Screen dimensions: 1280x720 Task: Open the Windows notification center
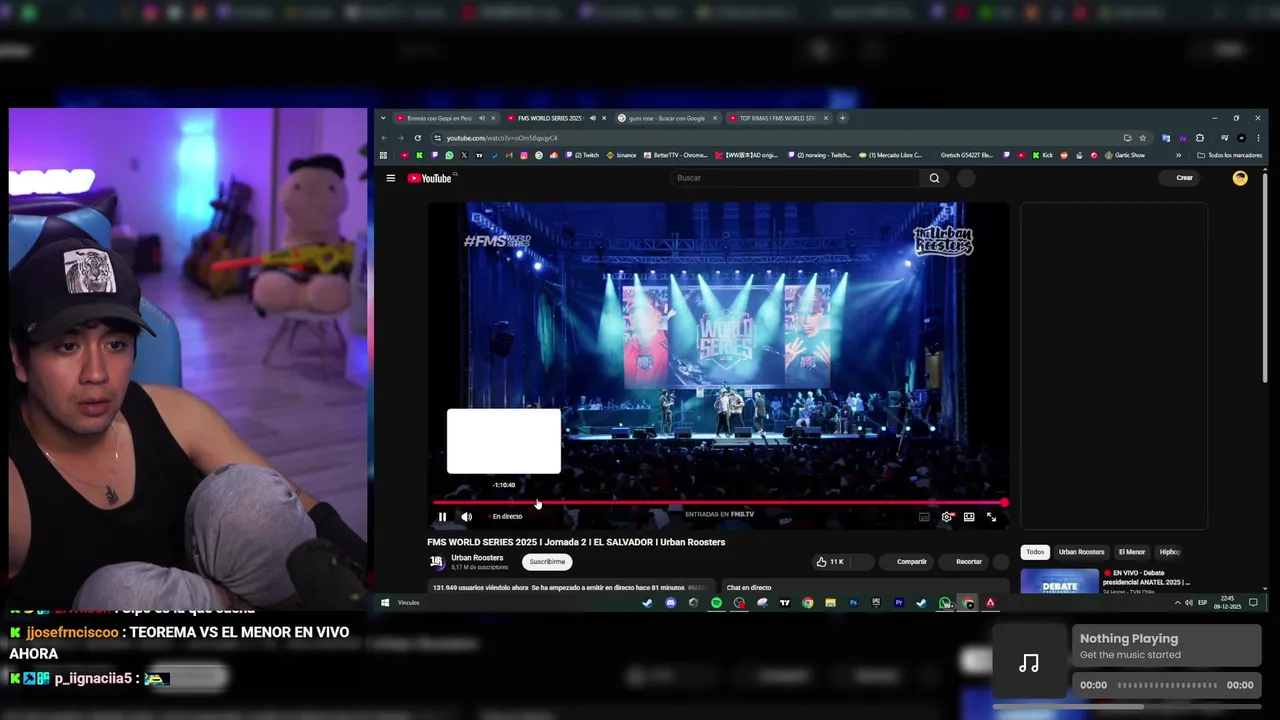coord(1253,603)
